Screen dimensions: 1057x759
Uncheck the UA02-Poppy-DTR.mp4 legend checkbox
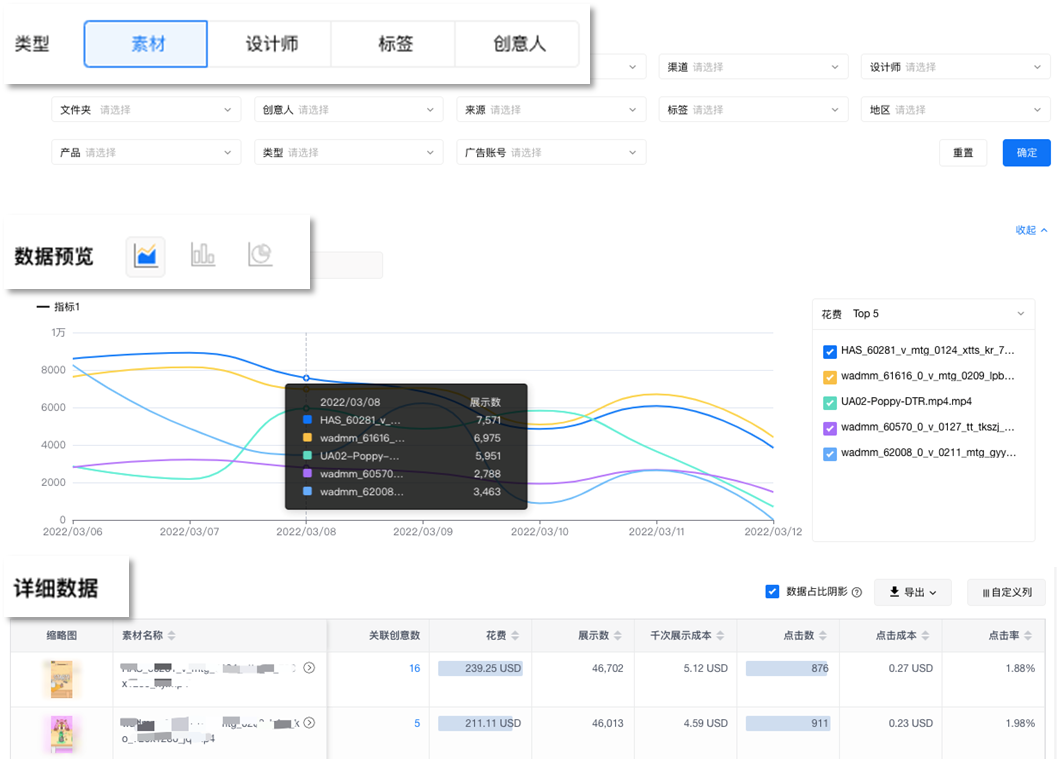[x=829, y=403]
